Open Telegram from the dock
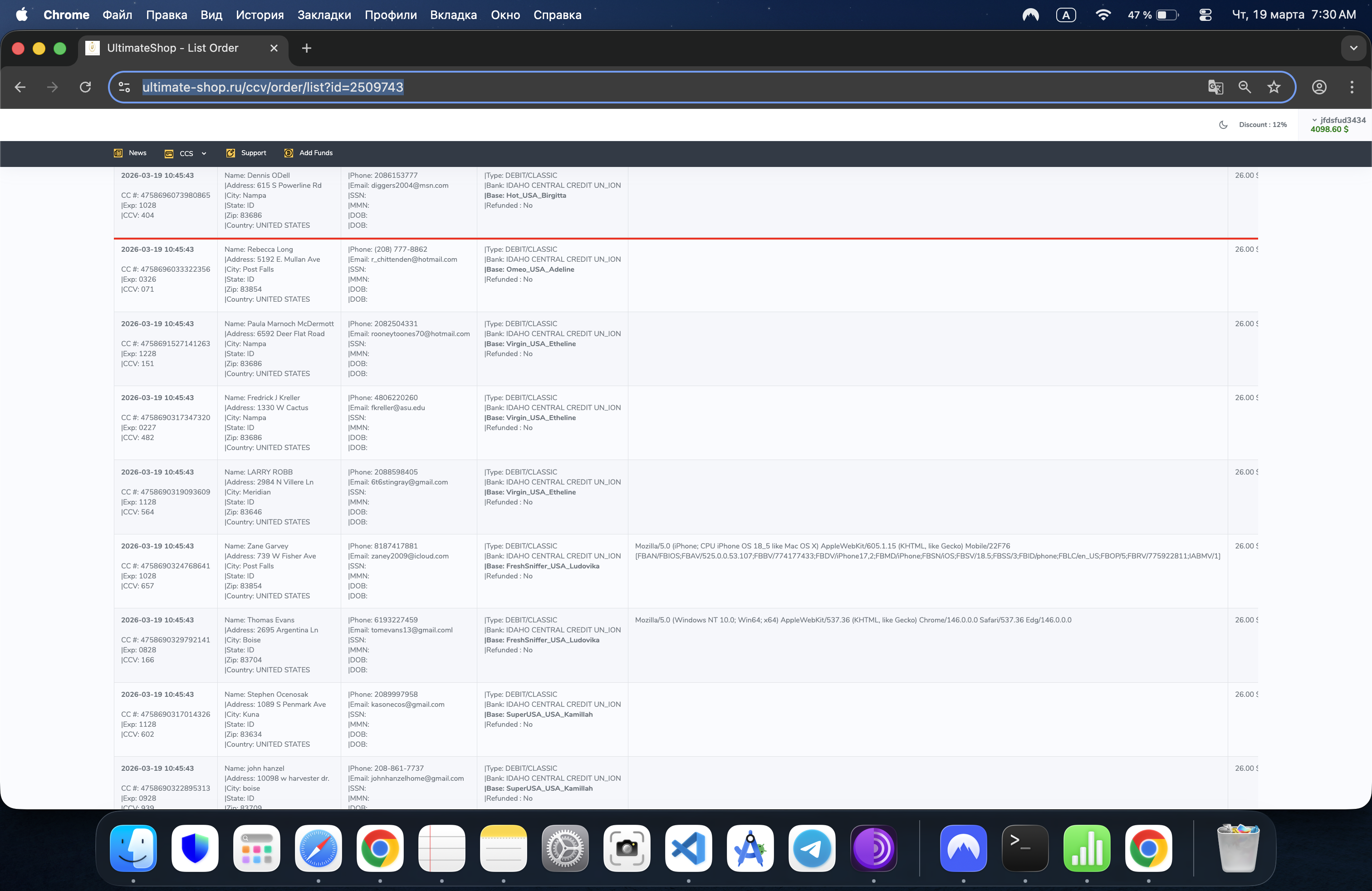The width and height of the screenshot is (1372, 891). click(812, 848)
